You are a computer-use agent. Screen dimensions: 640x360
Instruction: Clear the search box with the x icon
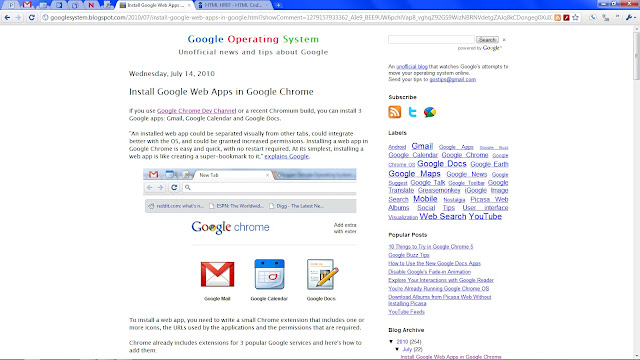point(504,40)
